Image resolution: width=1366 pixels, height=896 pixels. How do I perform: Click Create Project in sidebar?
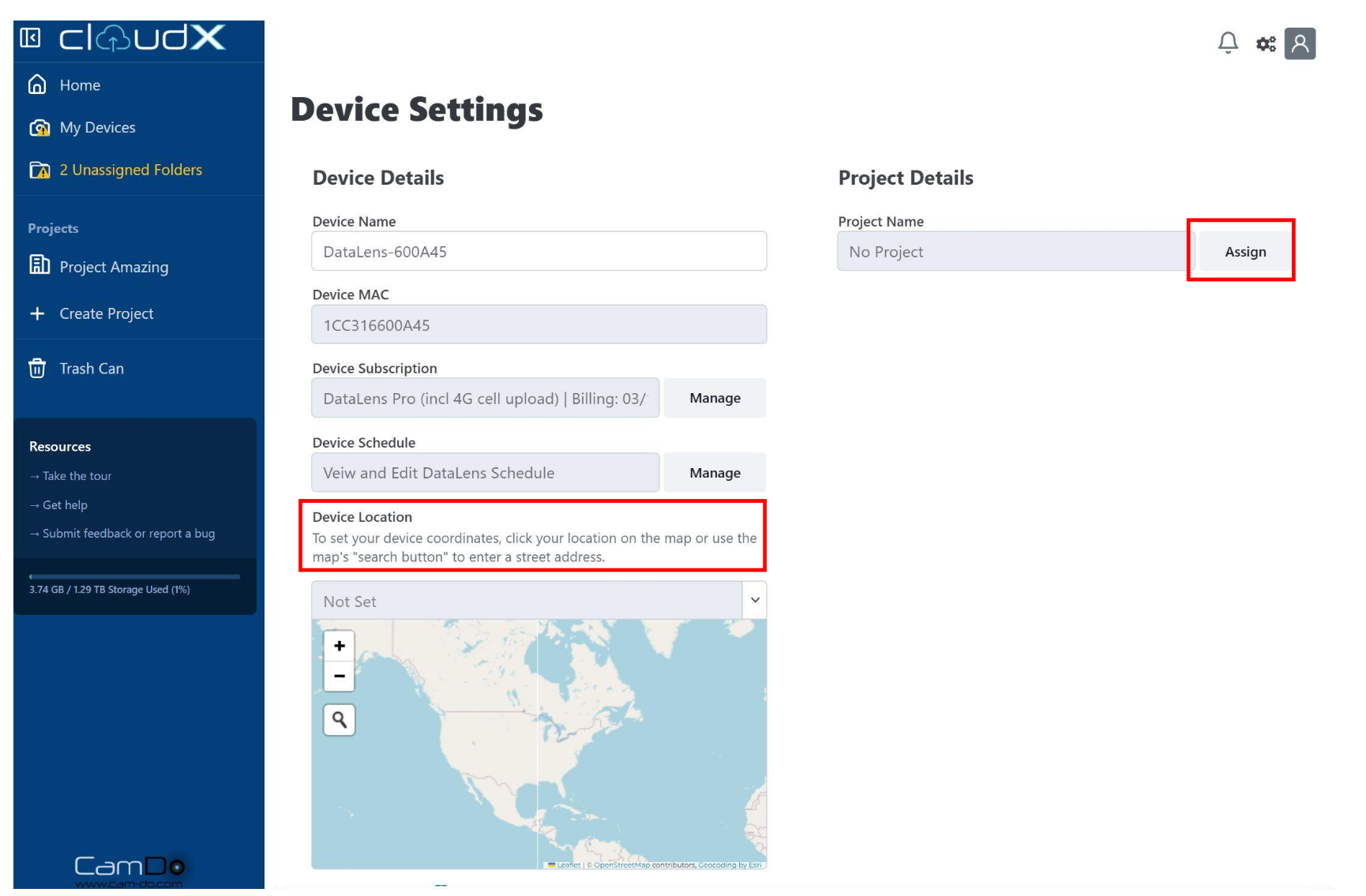pyautogui.click(x=106, y=314)
